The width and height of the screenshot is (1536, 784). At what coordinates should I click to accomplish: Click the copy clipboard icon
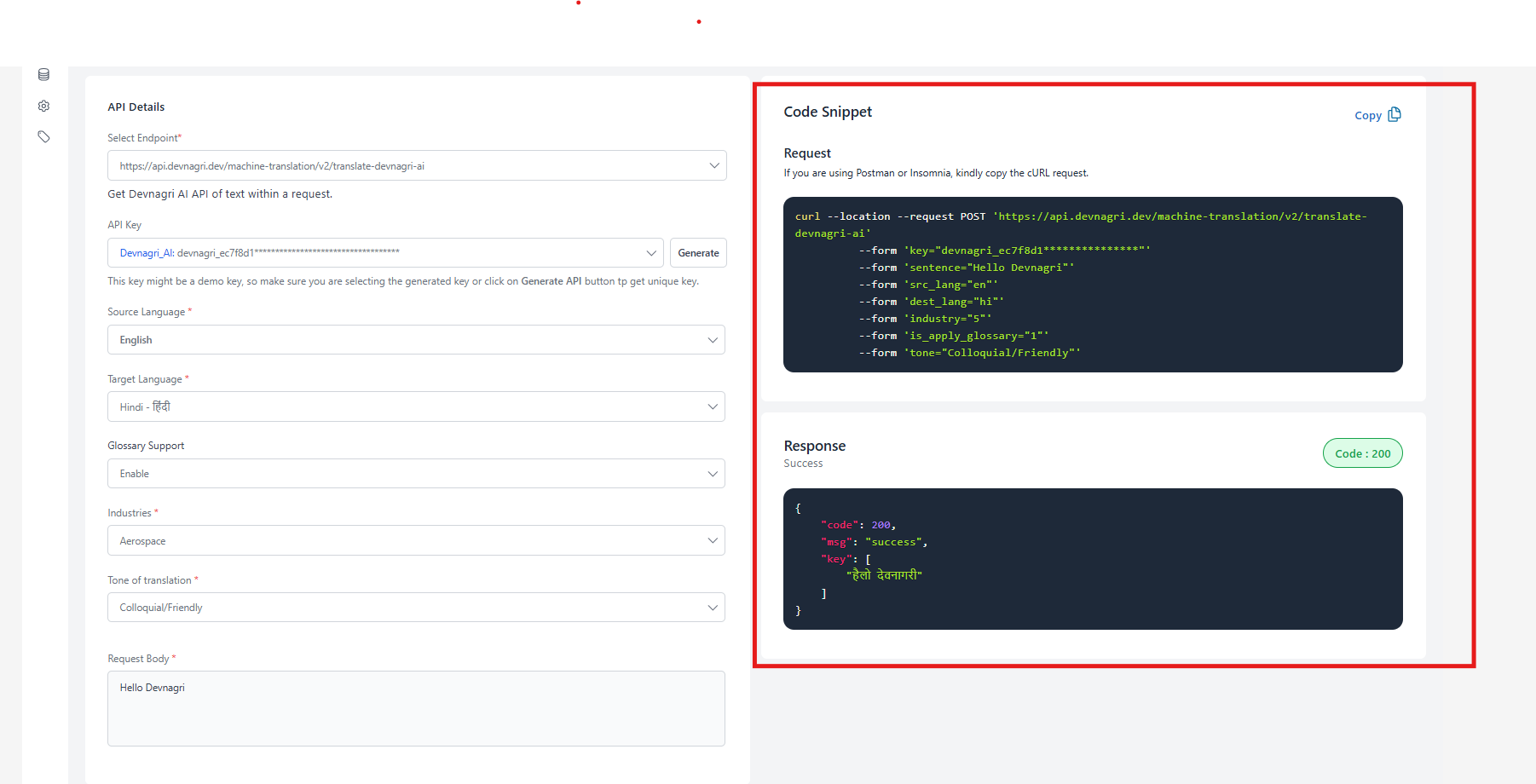1395,114
